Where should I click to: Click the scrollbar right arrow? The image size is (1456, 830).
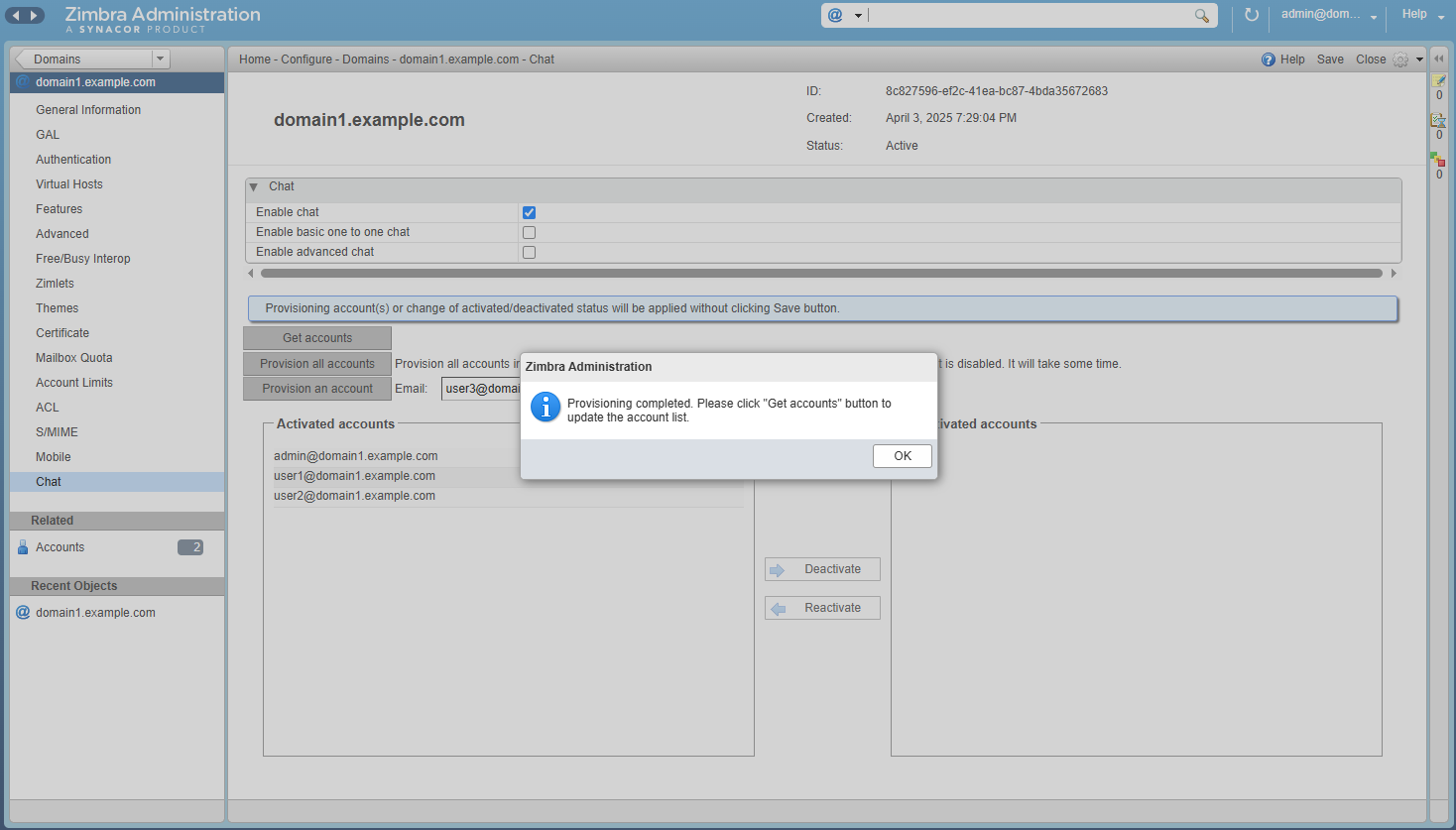pyautogui.click(x=1394, y=273)
